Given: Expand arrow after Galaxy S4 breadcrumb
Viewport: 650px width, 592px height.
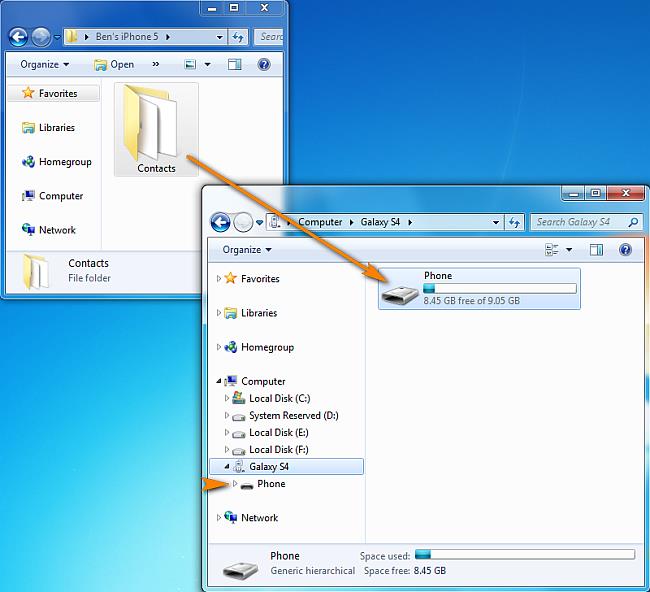Looking at the screenshot, I should click(410, 222).
